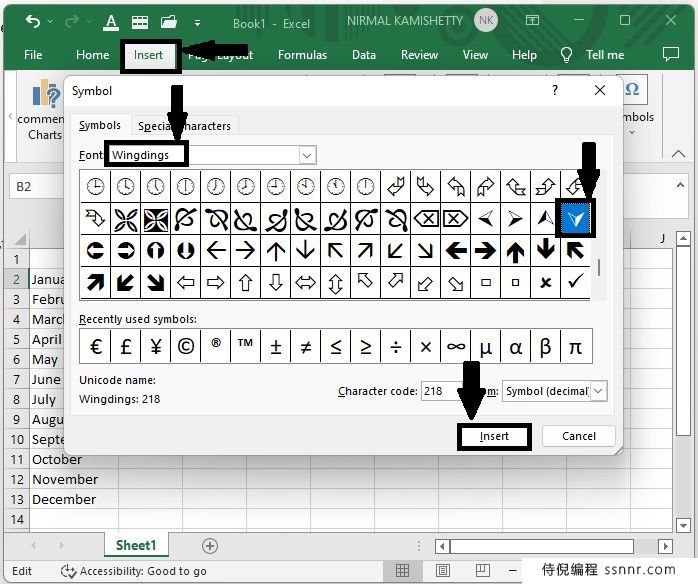Viewport: 698px width, 585px height.
Task: Click the underlined A font color icon
Action: tap(111, 21)
